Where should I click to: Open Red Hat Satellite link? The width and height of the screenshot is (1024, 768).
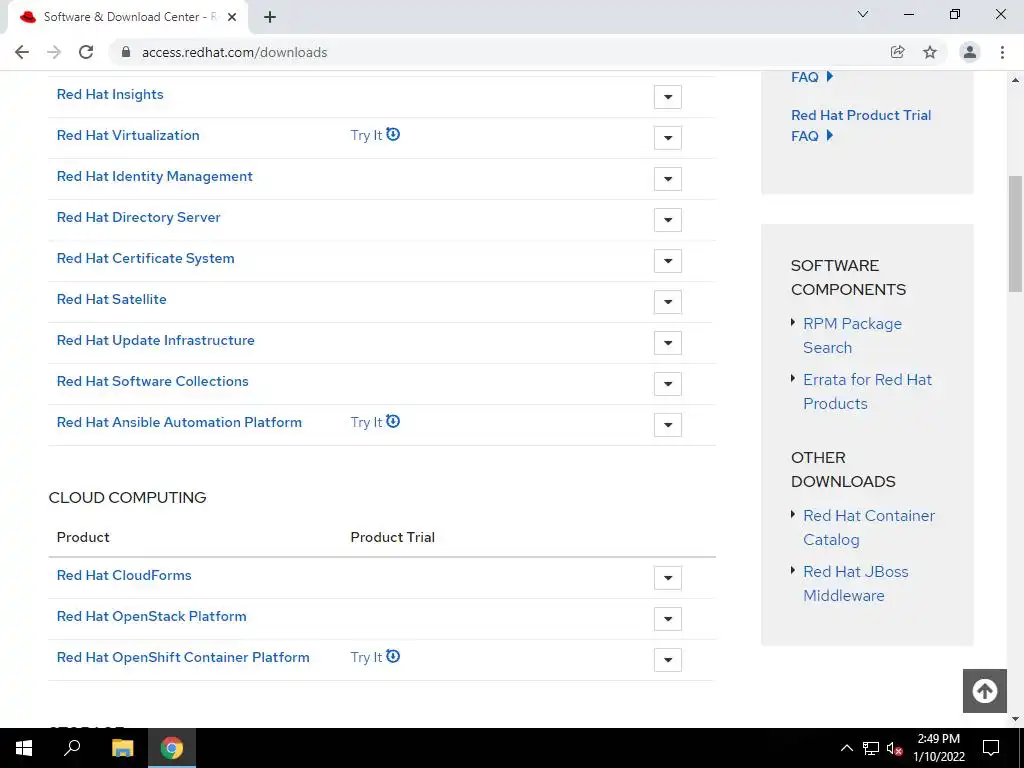click(x=111, y=299)
